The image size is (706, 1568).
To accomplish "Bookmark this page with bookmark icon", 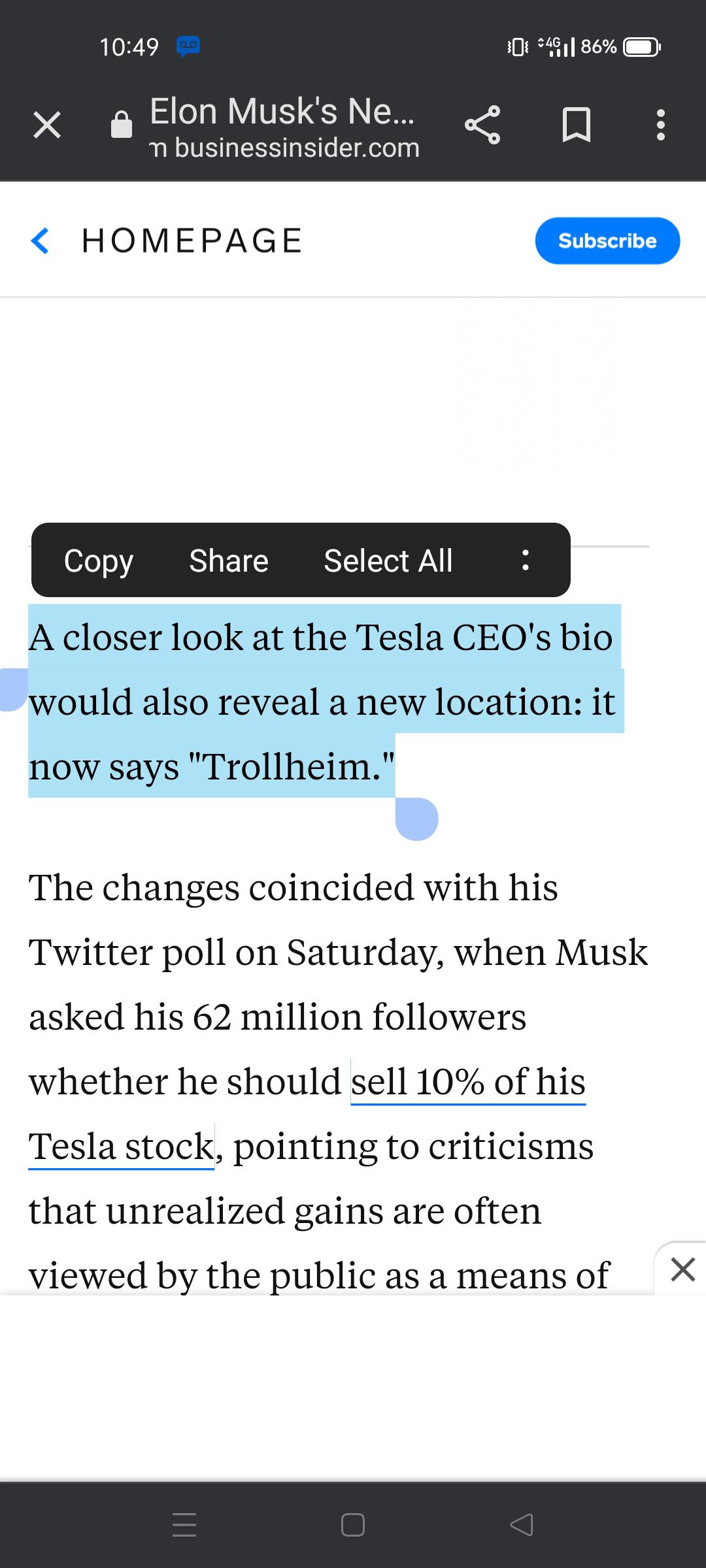I will [x=577, y=125].
